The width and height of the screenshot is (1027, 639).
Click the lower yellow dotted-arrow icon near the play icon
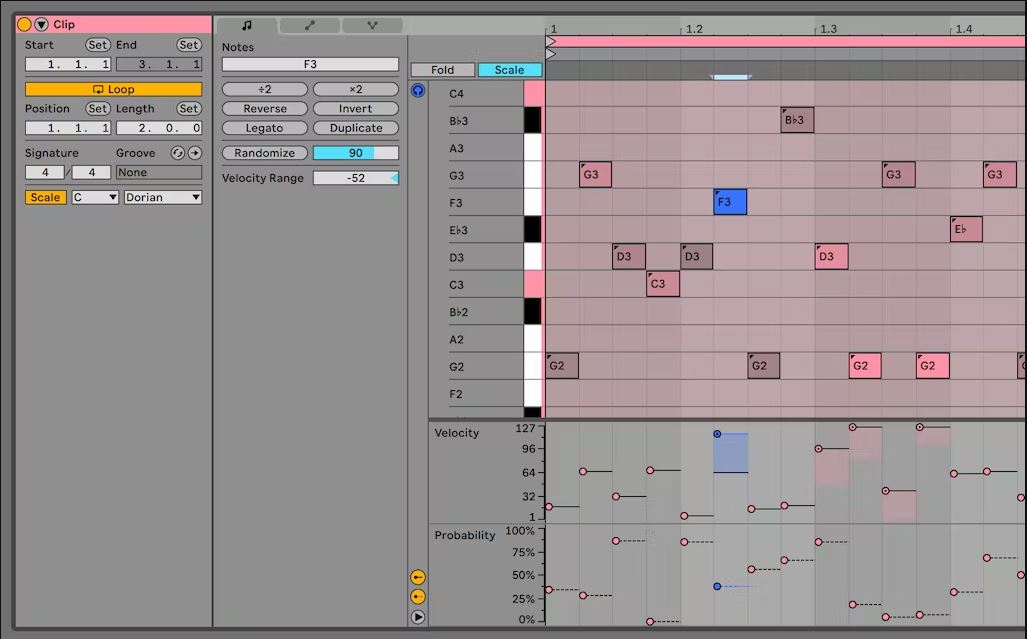click(x=418, y=597)
